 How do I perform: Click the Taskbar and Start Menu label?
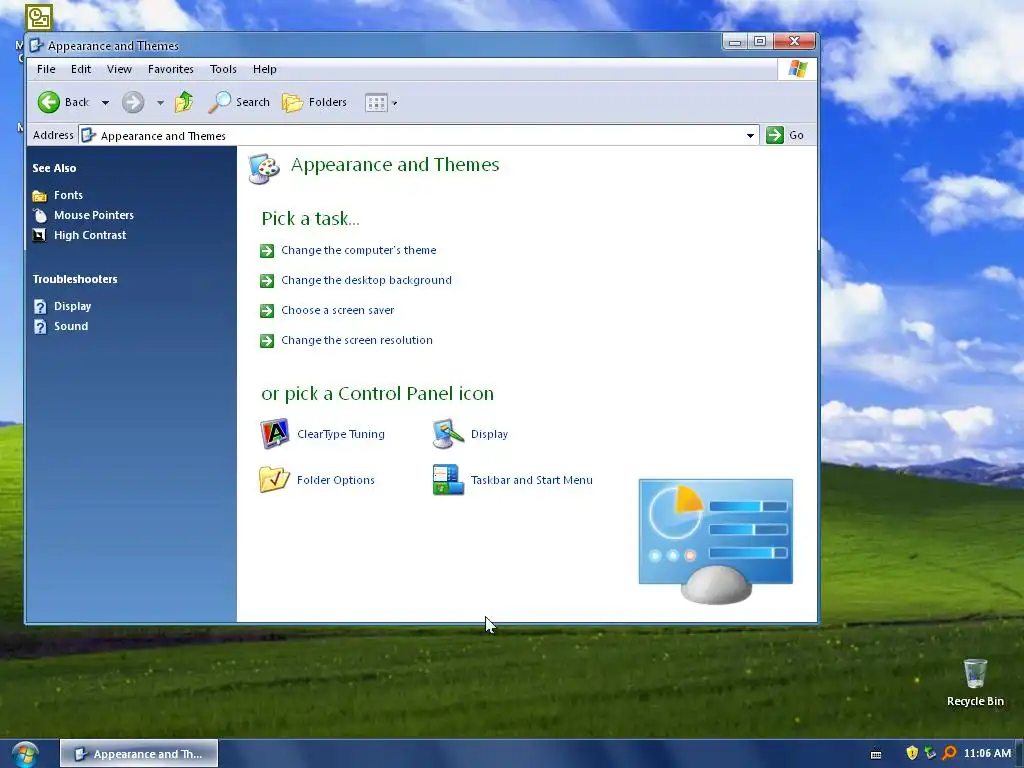pos(532,480)
